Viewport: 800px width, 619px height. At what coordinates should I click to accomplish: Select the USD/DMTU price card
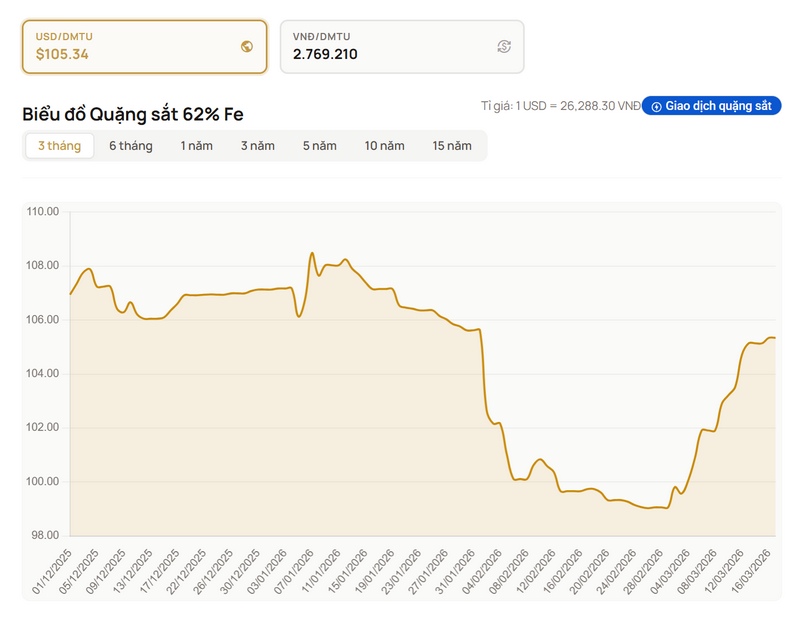(x=144, y=46)
